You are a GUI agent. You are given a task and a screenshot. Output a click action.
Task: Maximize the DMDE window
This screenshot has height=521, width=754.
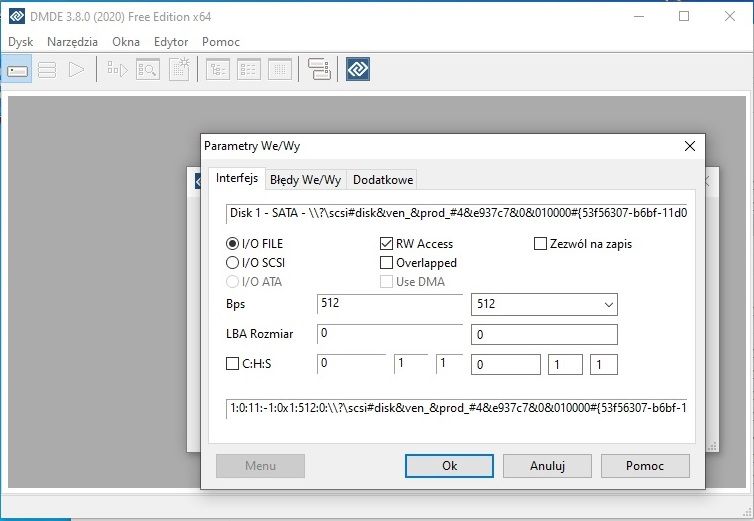click(x=684, y=16)
